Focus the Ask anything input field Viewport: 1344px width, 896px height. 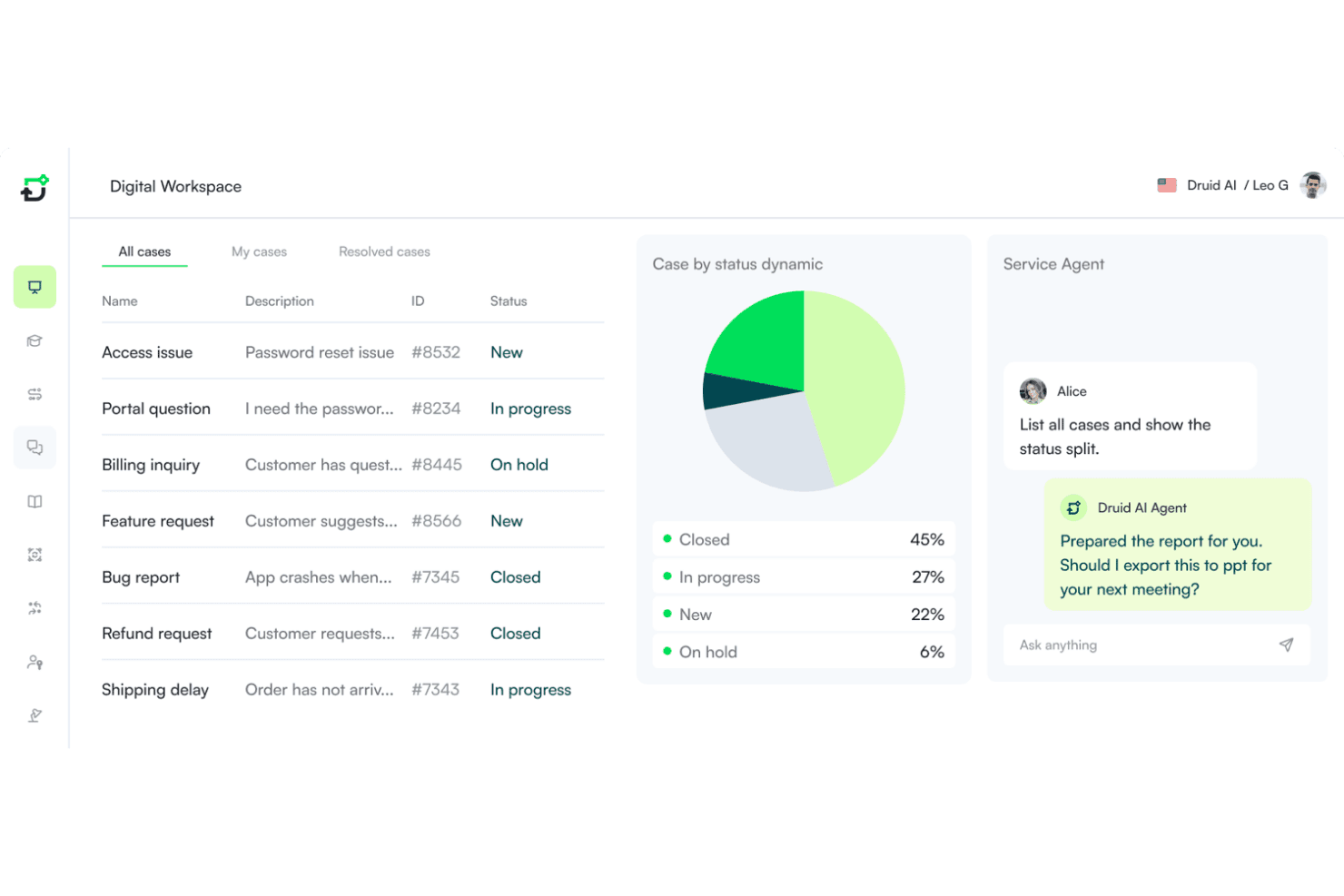pyautogui.click(x=1157, y=645)
